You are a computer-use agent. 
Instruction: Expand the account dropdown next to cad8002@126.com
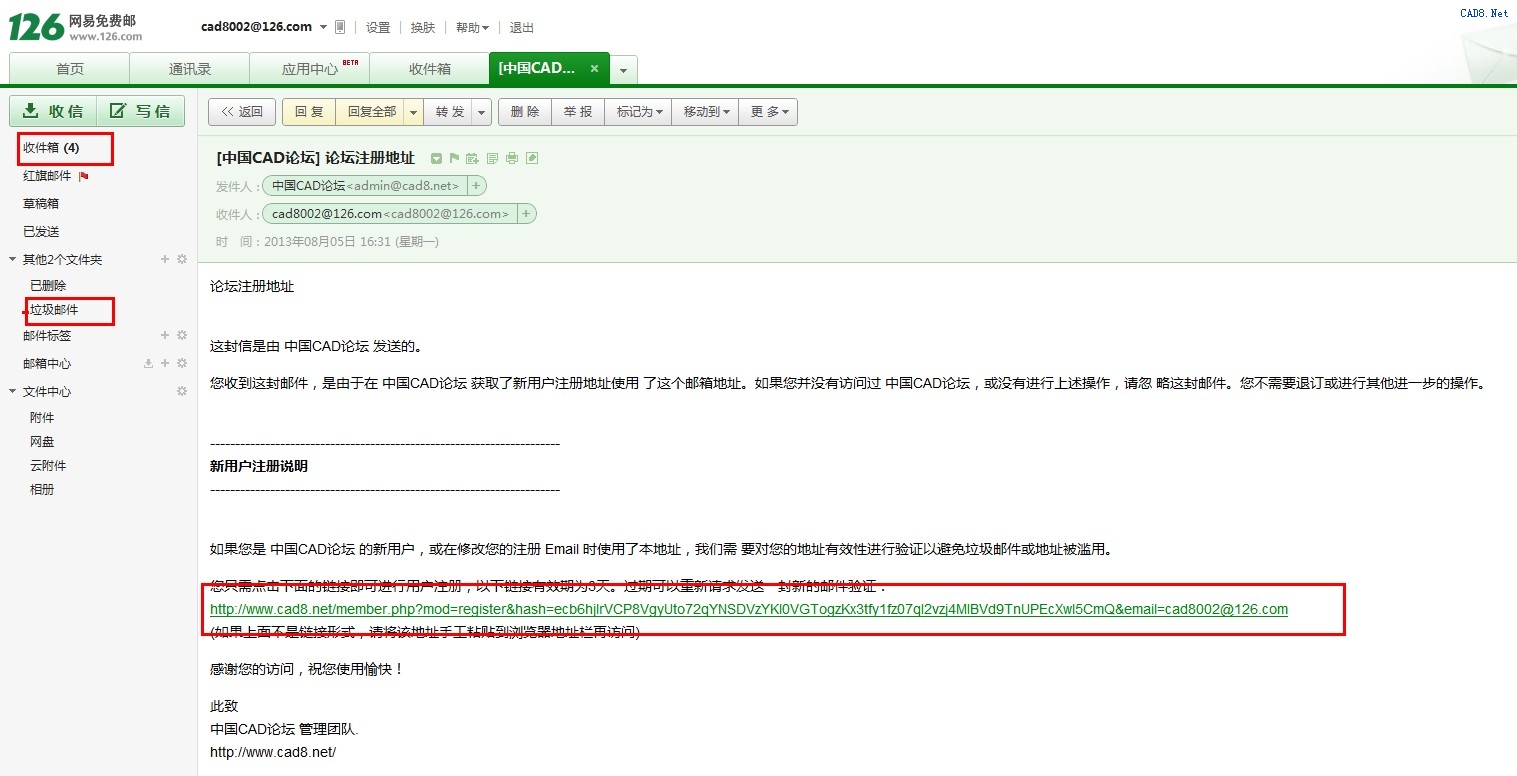click(323, 28)
